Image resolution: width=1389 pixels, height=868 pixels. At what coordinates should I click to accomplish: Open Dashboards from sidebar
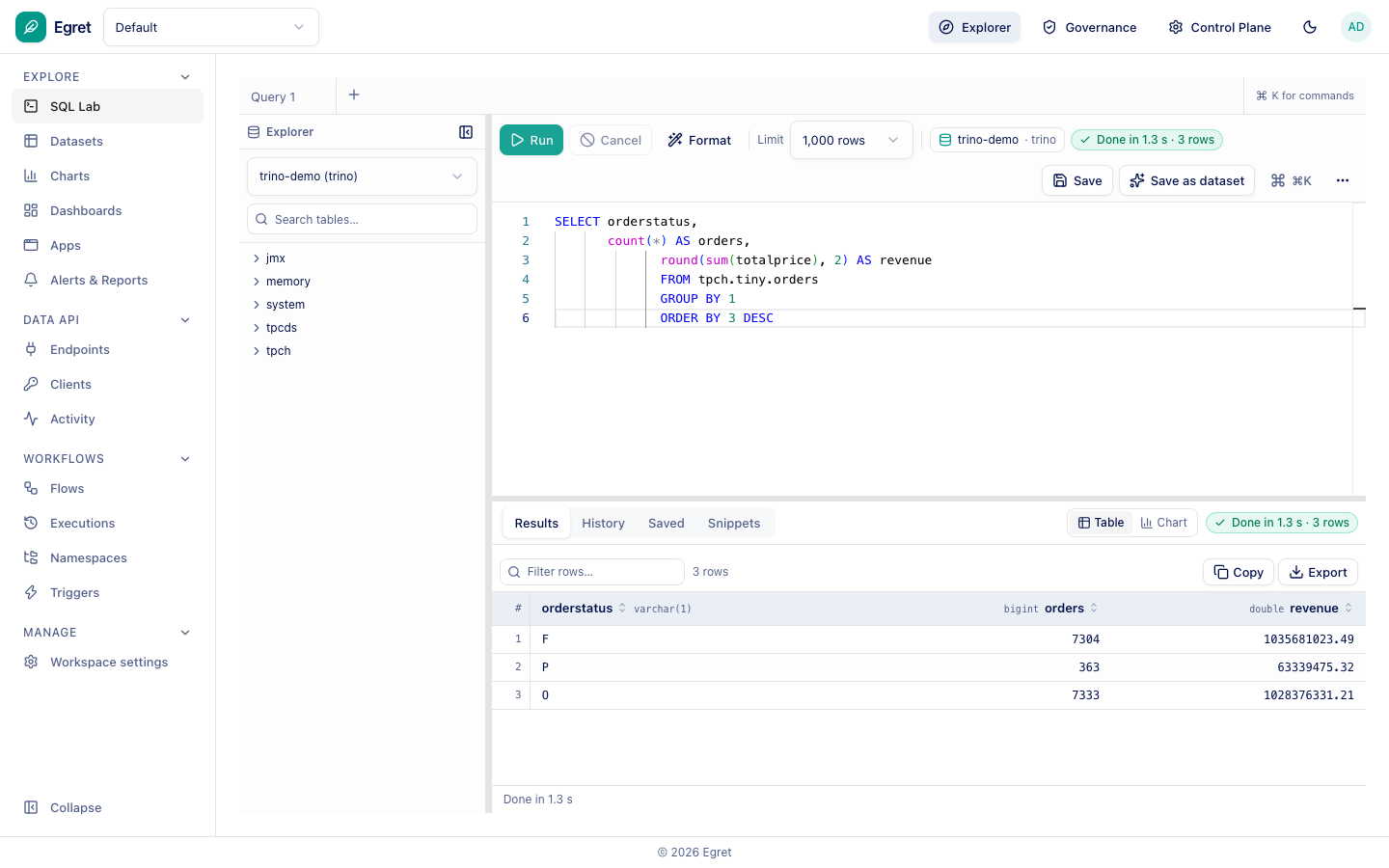[107, 210]
